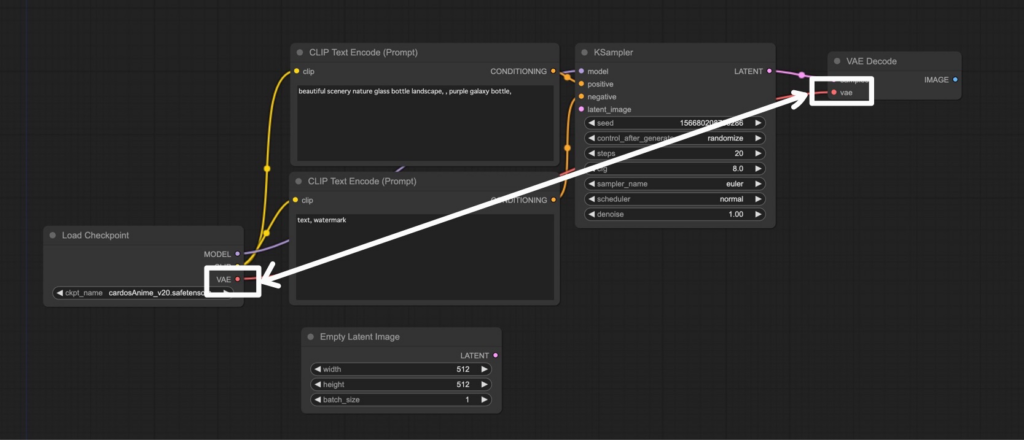Click the IMAGE output port on VAE Decode
This screenshot has height=440, width=1024.
955,79
